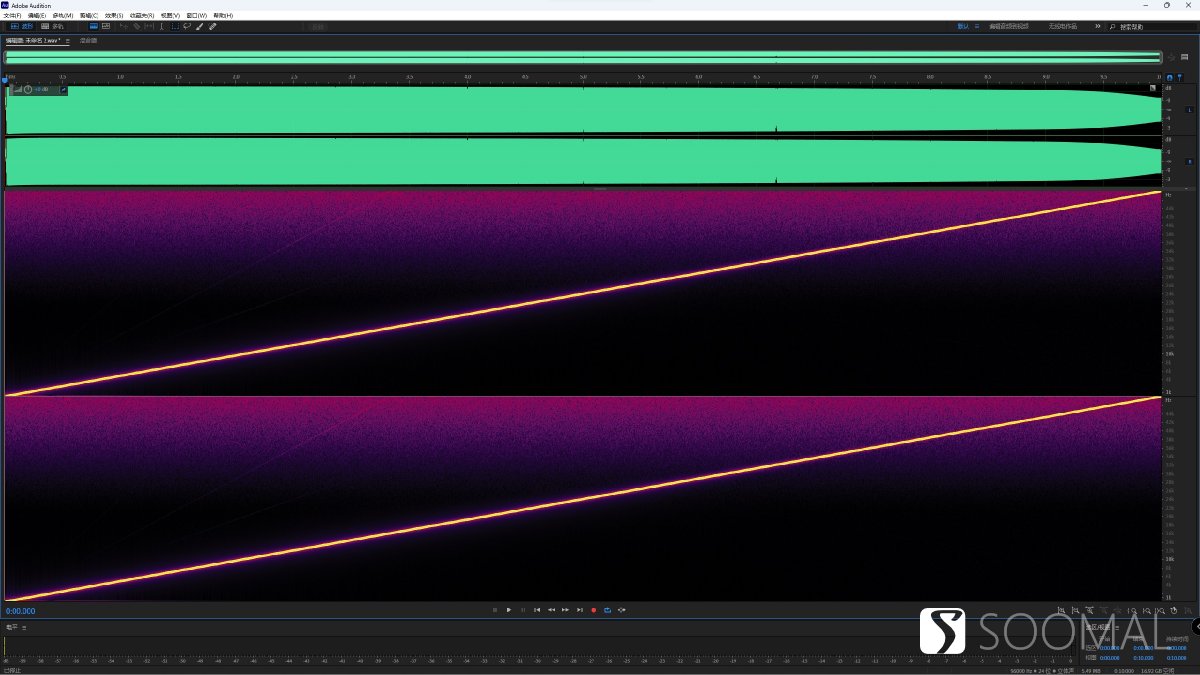Select the Time Selection tool
Screen dimensions: 1200x675
[x=162, y=26]
